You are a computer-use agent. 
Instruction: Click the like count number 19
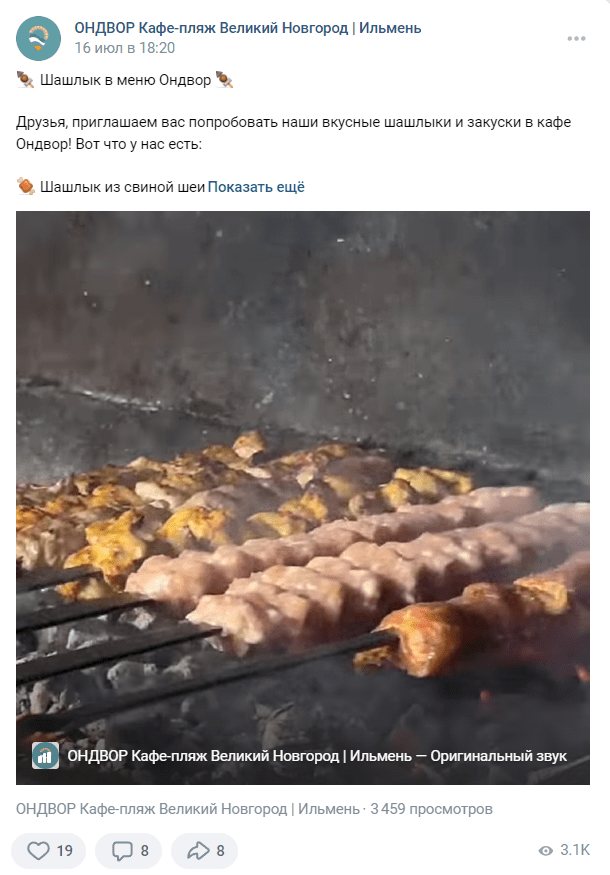click(x=65, y=851)
